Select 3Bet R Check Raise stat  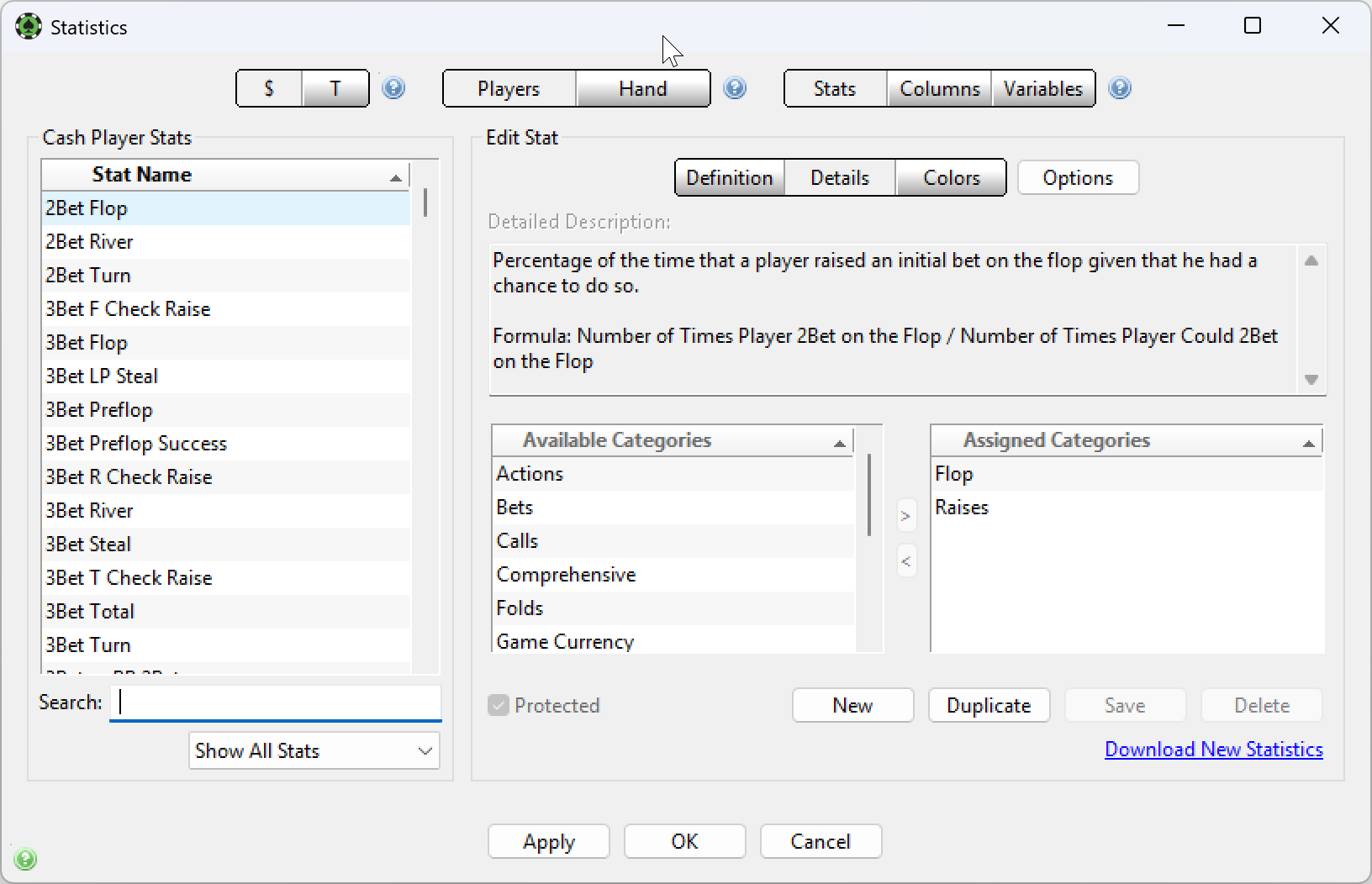tap(225, 476)
